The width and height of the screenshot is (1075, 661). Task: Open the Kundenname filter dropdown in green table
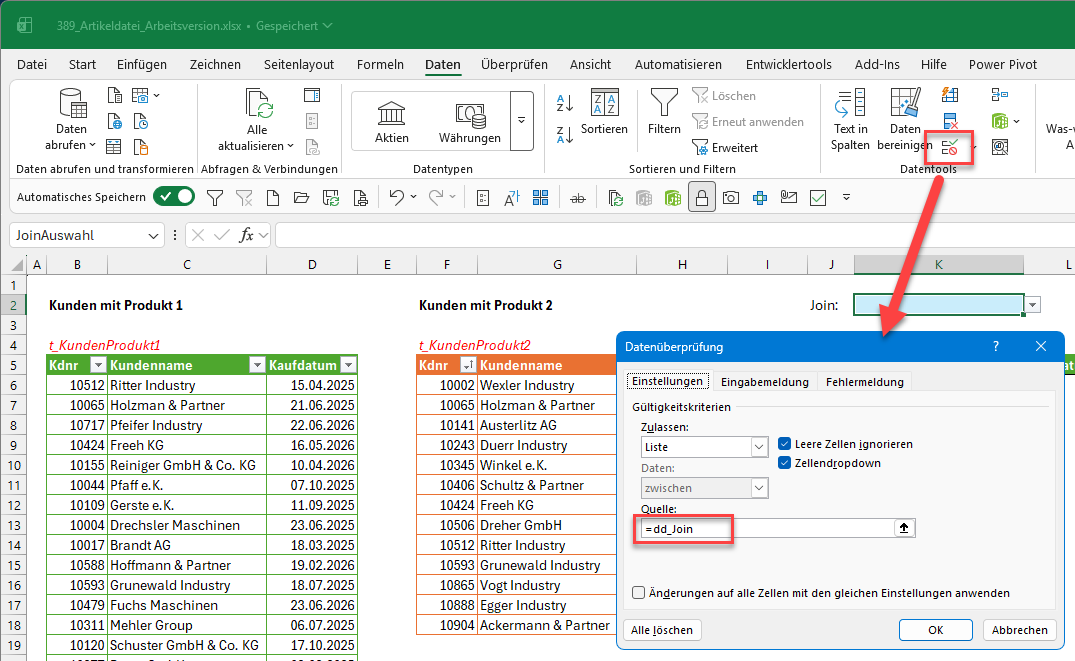(x=257, y=365)
